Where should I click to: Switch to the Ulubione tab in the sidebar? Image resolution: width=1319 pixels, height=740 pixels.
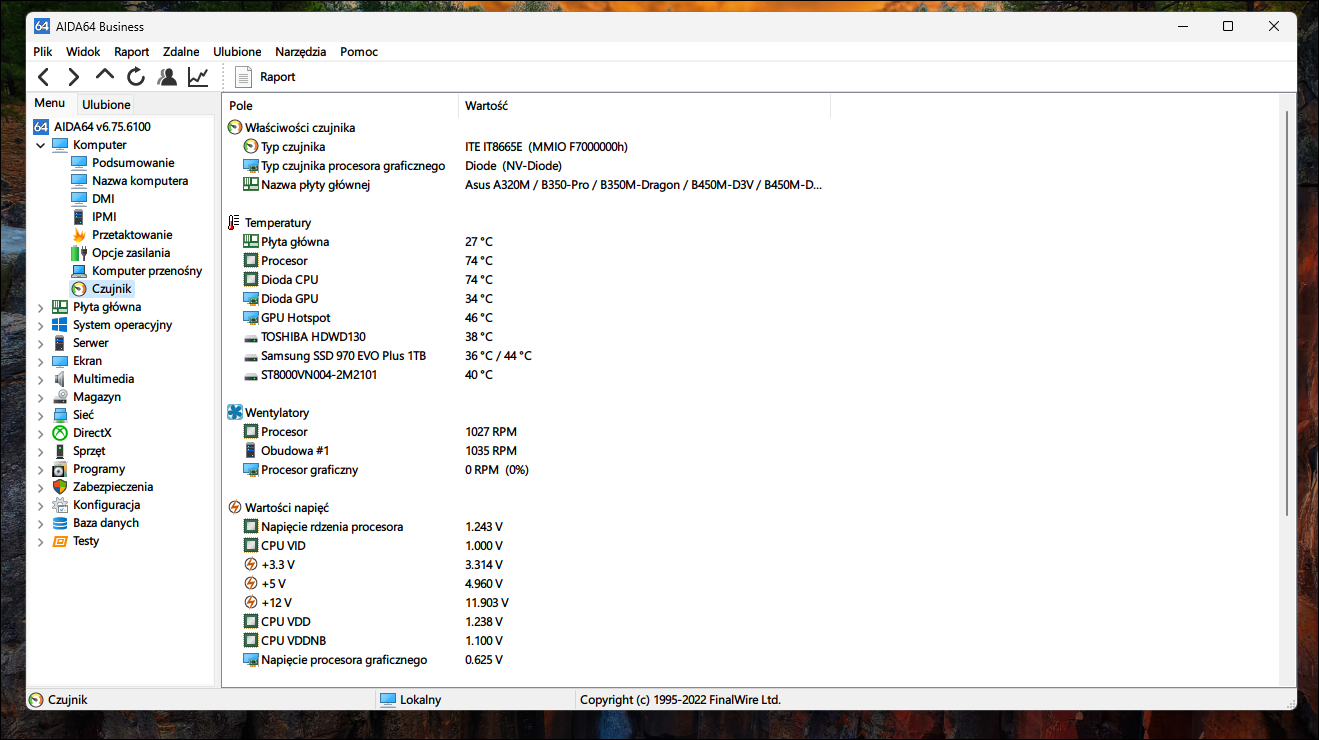pyautogui.click(x=106, y=104)
